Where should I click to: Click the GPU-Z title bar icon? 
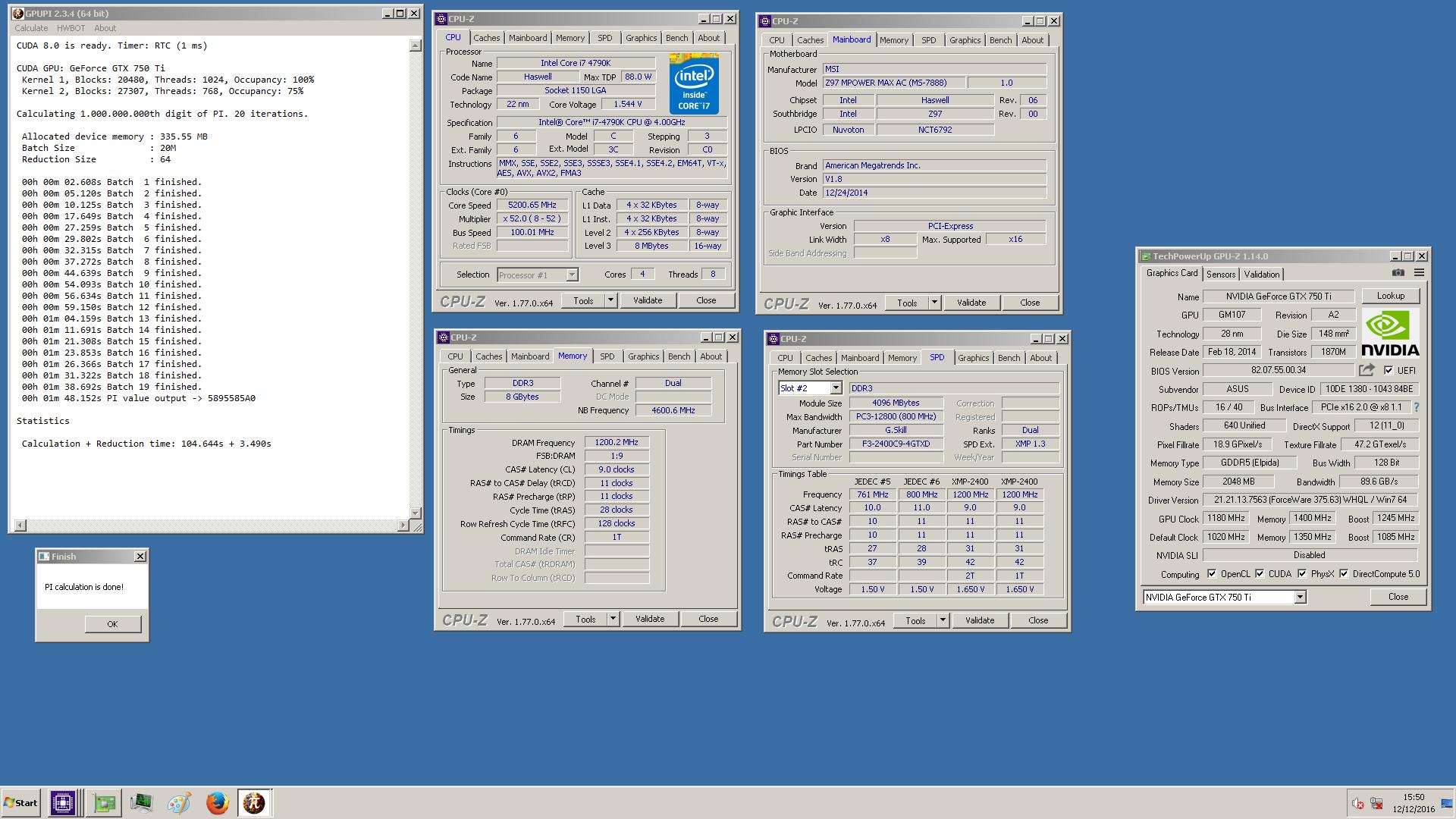pos(1147,256)
